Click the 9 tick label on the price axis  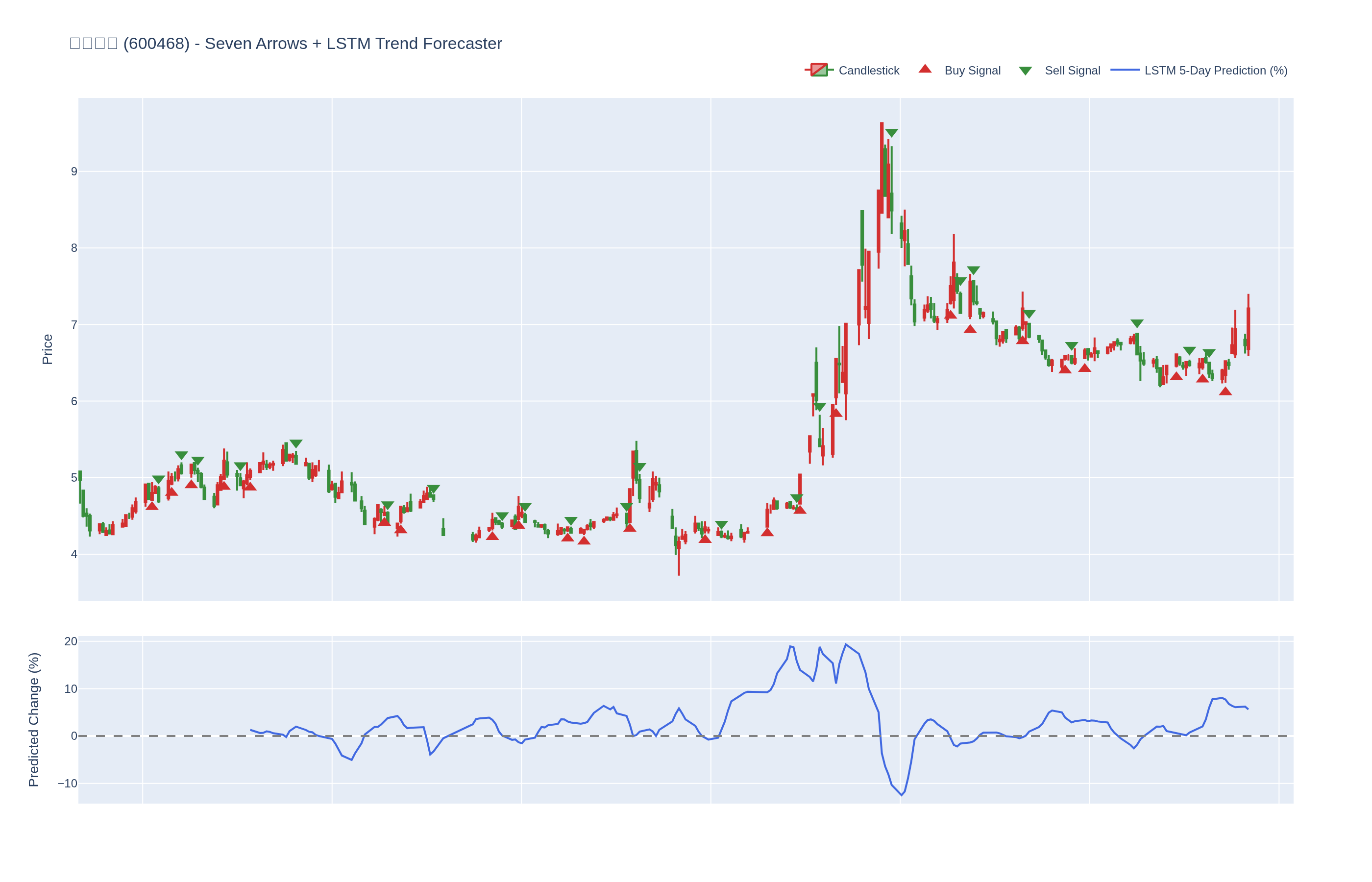pos(74,172)
